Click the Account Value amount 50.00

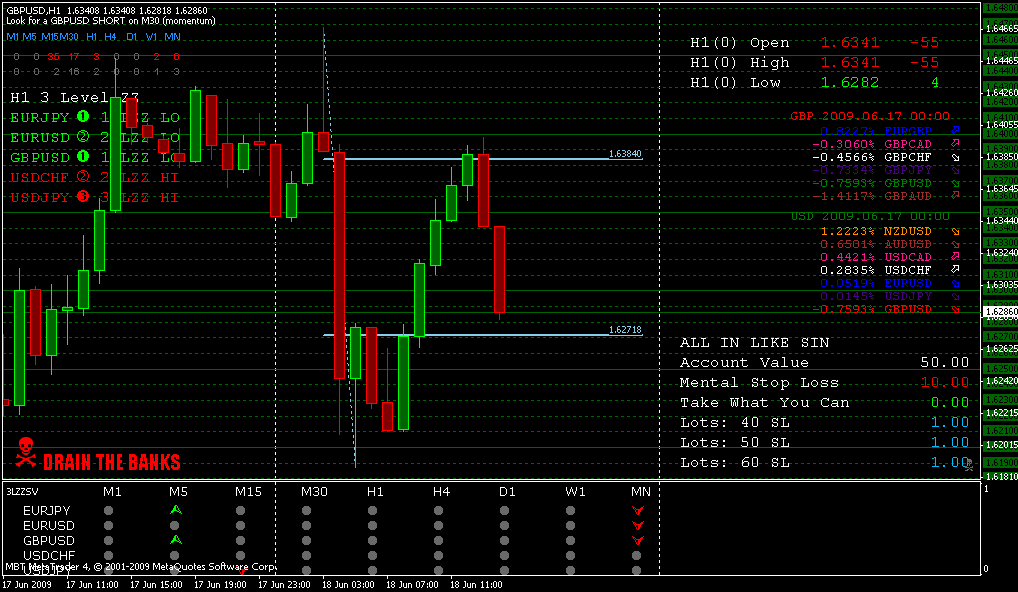coord(945,362)
